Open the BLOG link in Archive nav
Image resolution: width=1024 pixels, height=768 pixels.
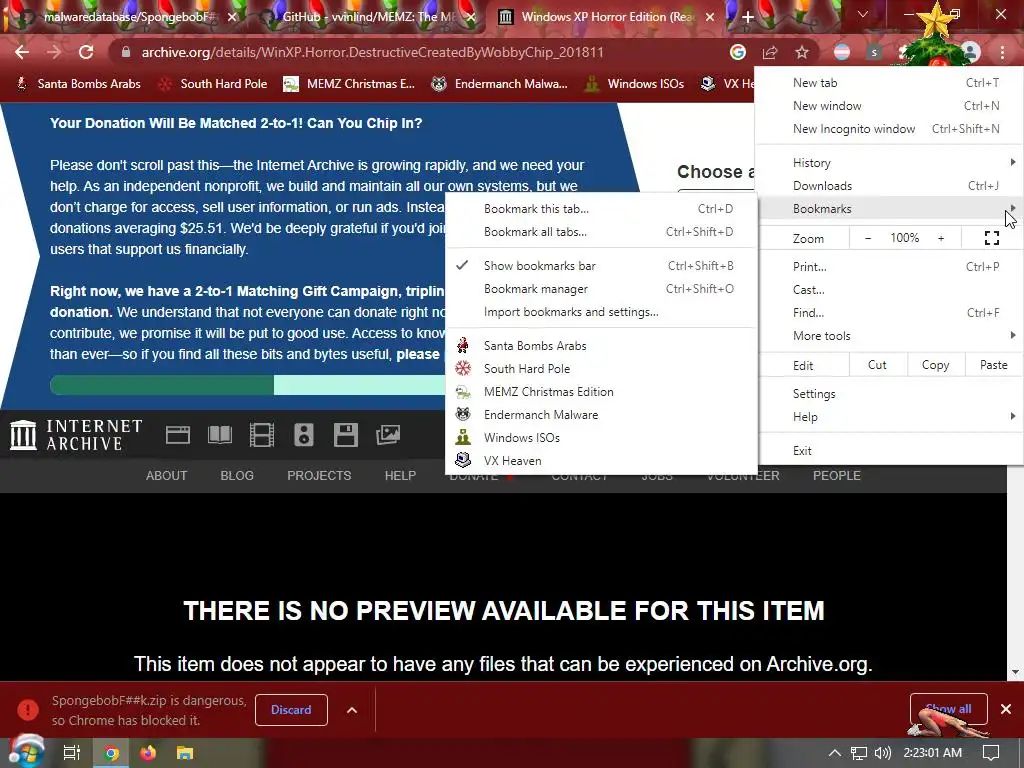click(237, 475)
